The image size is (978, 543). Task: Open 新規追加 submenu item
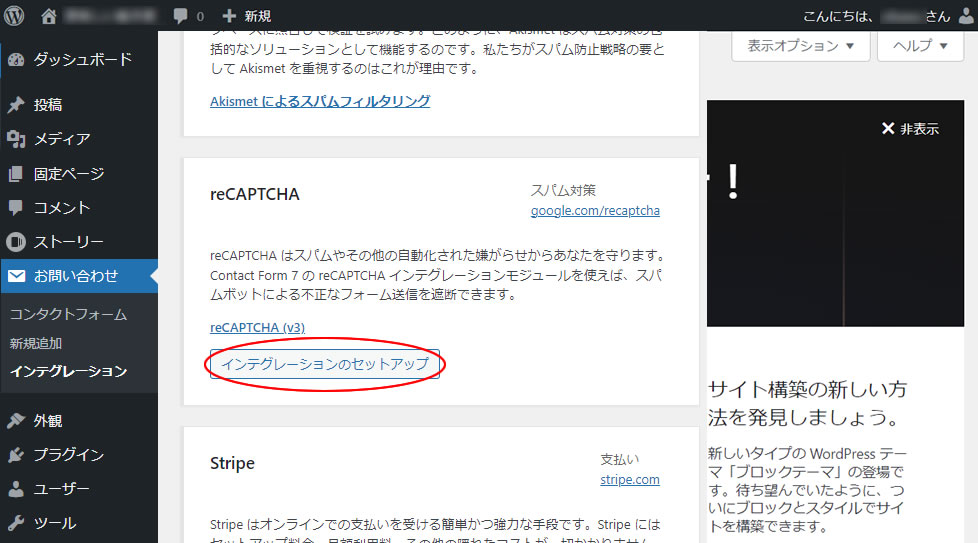coord(36,343)
